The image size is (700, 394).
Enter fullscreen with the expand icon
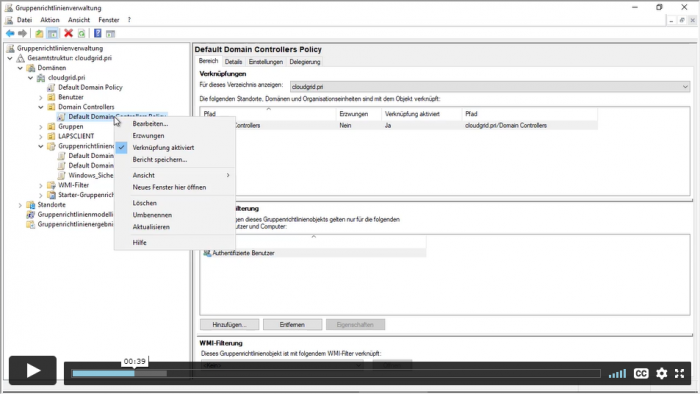tap(679, 373)
